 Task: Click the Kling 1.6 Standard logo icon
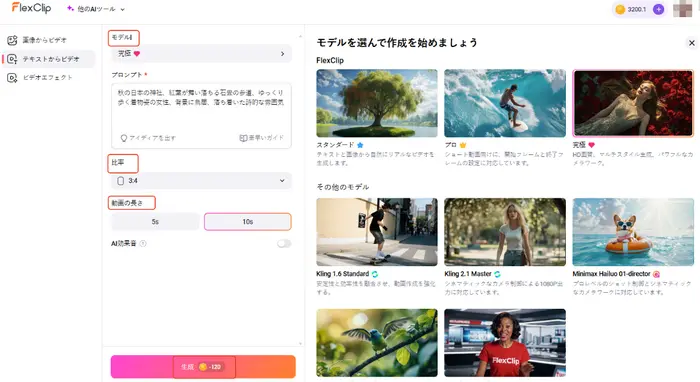point(375,274)
